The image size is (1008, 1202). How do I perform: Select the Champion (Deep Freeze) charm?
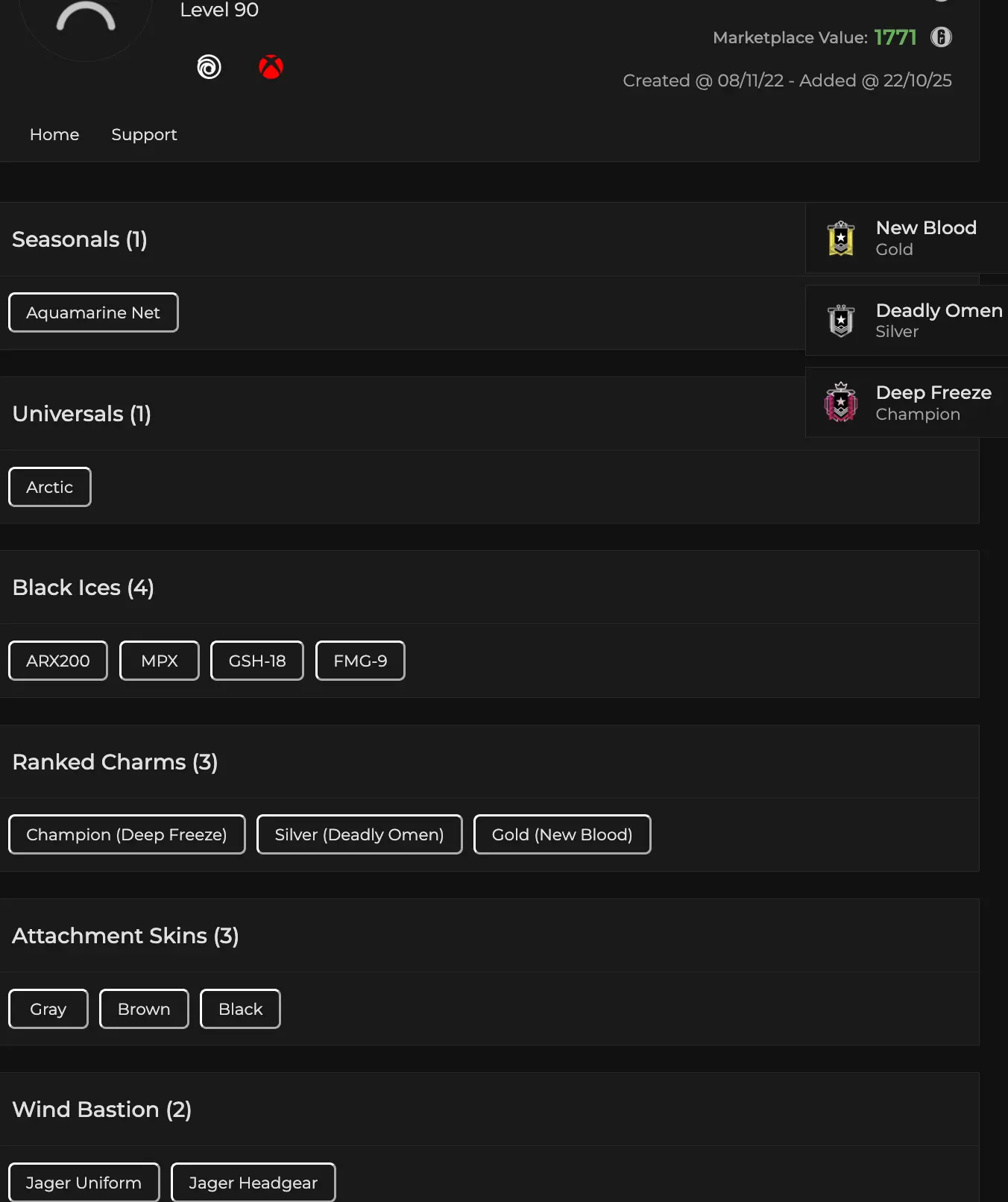[127, 834]
